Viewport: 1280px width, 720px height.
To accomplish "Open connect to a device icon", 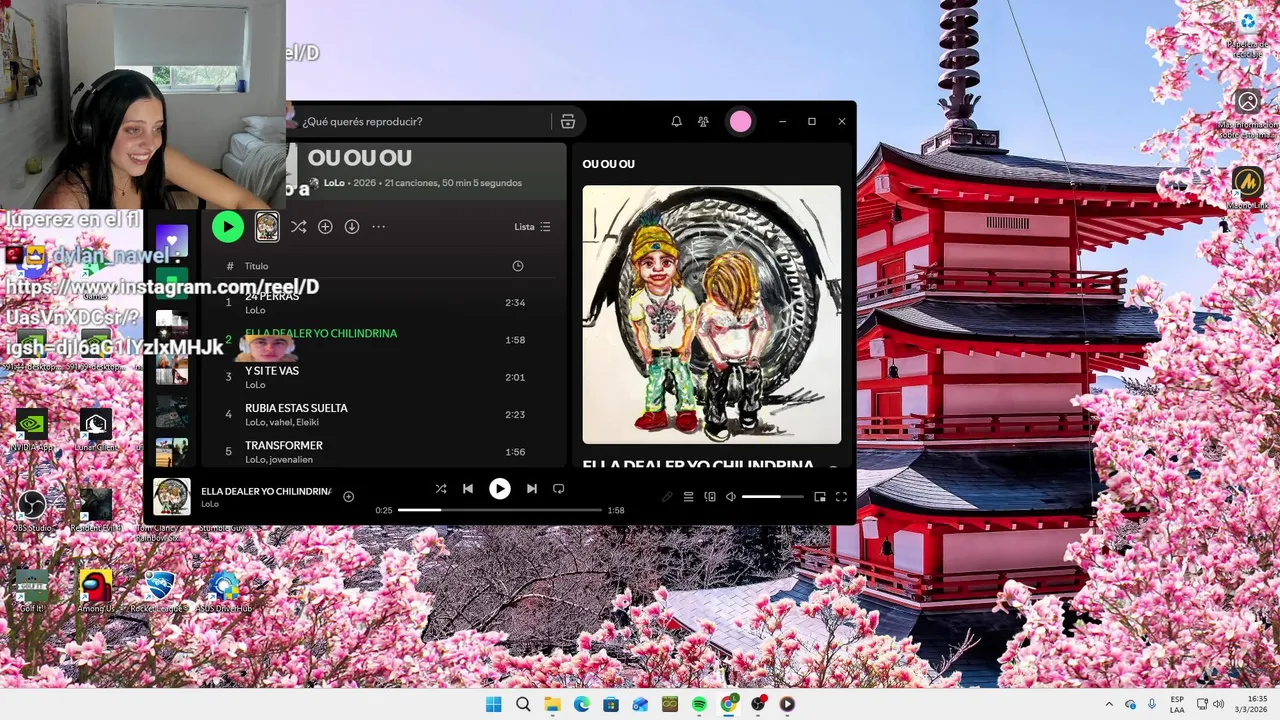I will 710,497.
